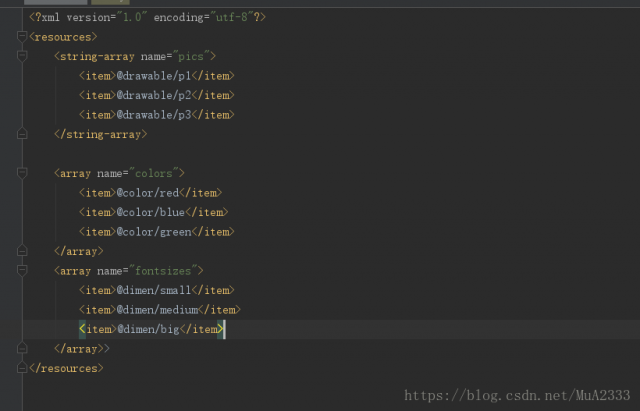Switch to the first gray editor tab
This screenshot has width=640, height=411.
click(x=54, y=3)
